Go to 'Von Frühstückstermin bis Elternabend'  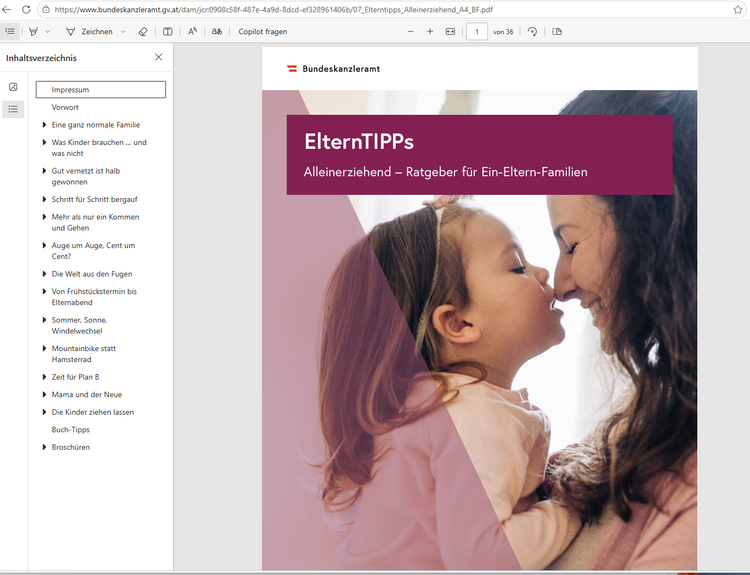(94, 297)
